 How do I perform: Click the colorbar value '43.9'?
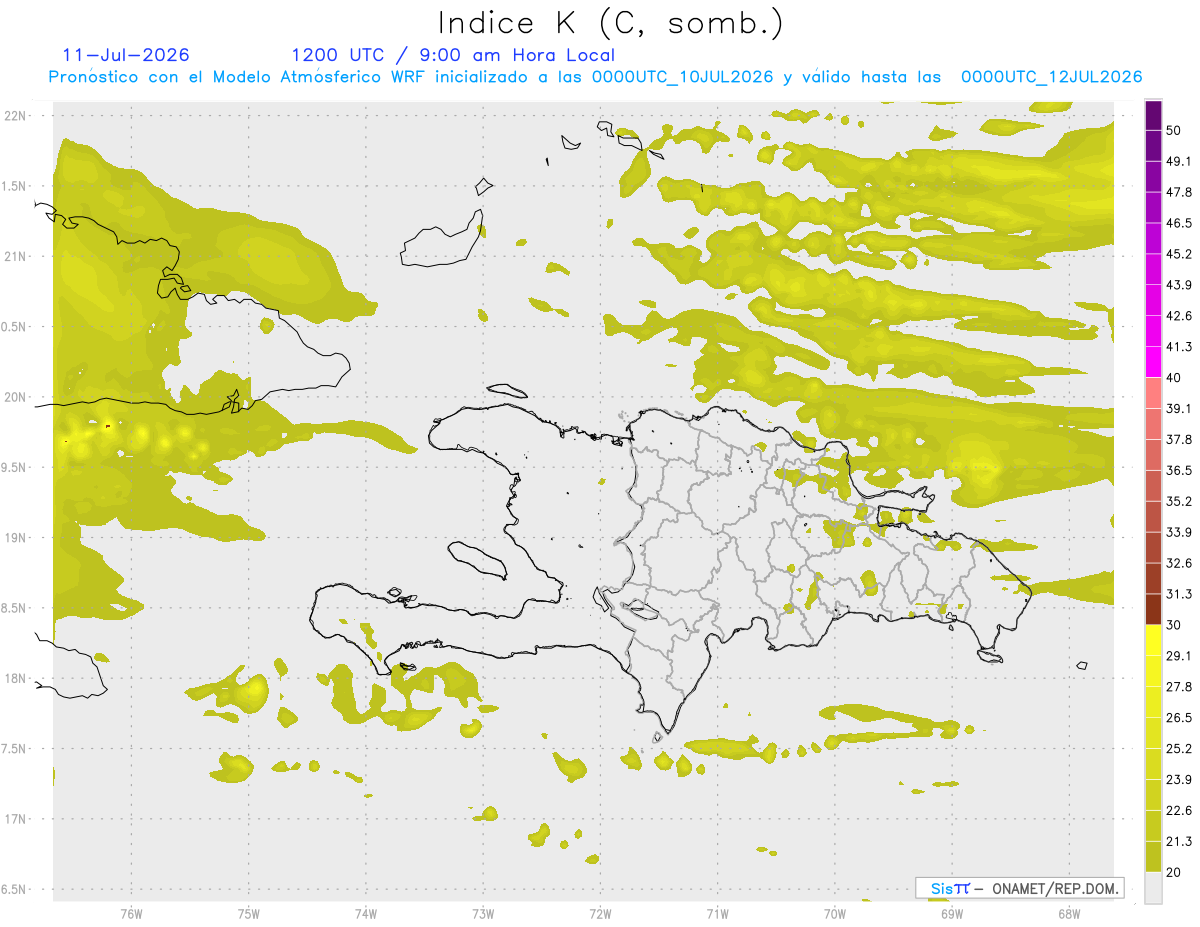1180,285
